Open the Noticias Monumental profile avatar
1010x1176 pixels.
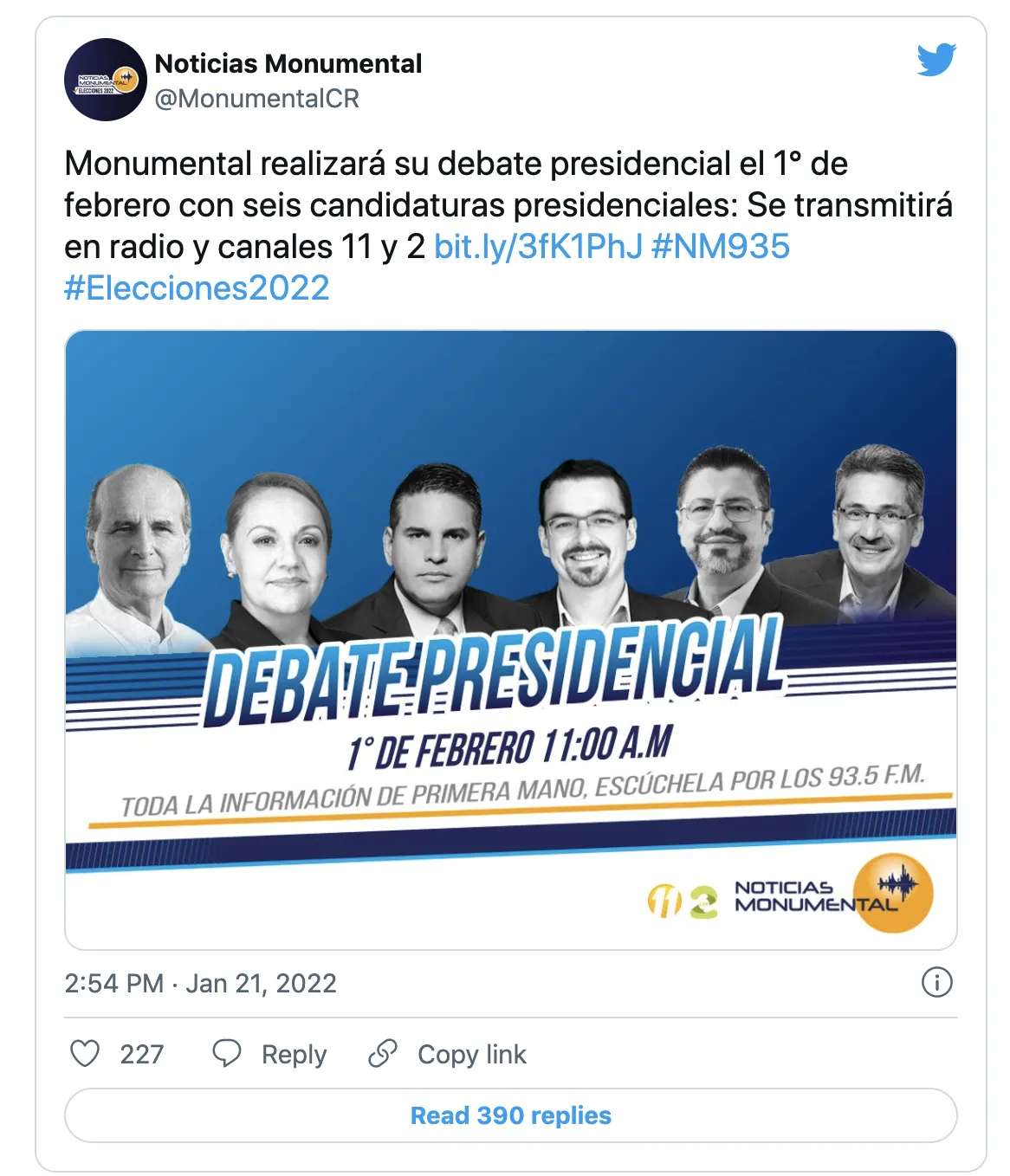click(106, 80)
